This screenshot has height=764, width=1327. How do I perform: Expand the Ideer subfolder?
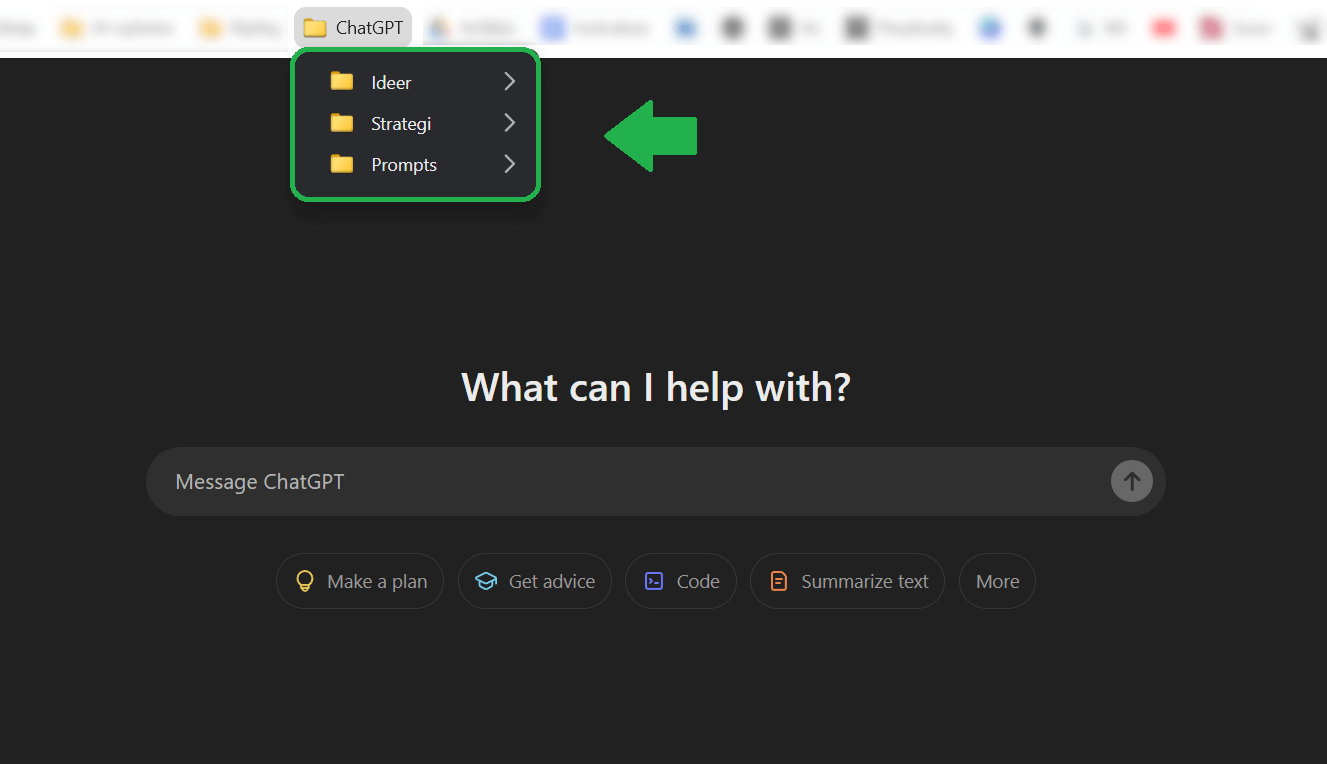415,82
